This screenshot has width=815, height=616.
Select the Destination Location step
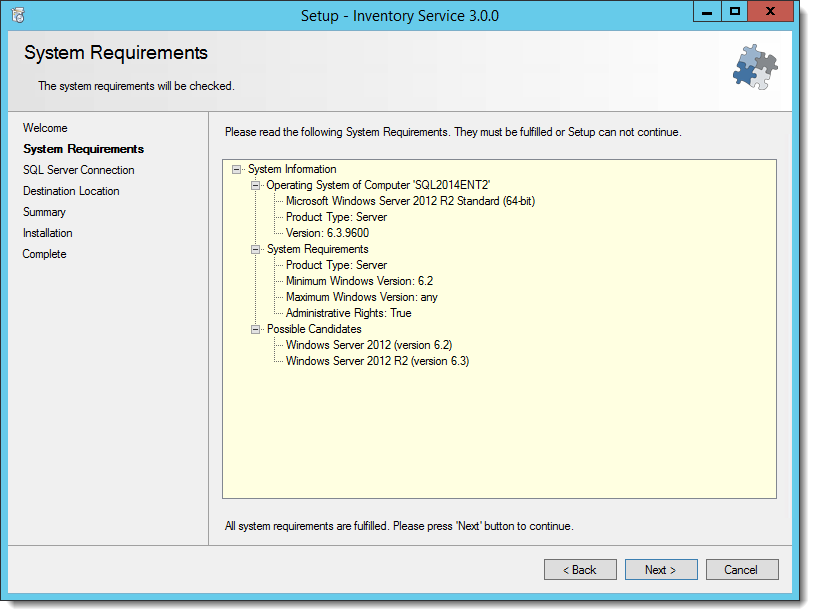[x=71, y=191]
